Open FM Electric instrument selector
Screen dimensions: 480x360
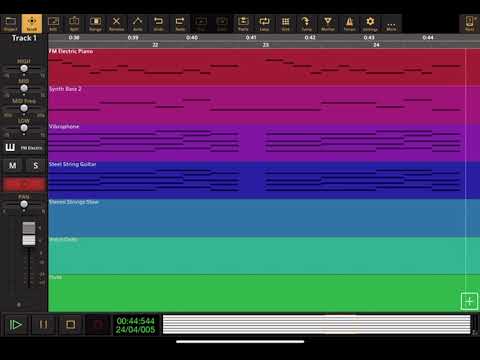tap(31, 148)
